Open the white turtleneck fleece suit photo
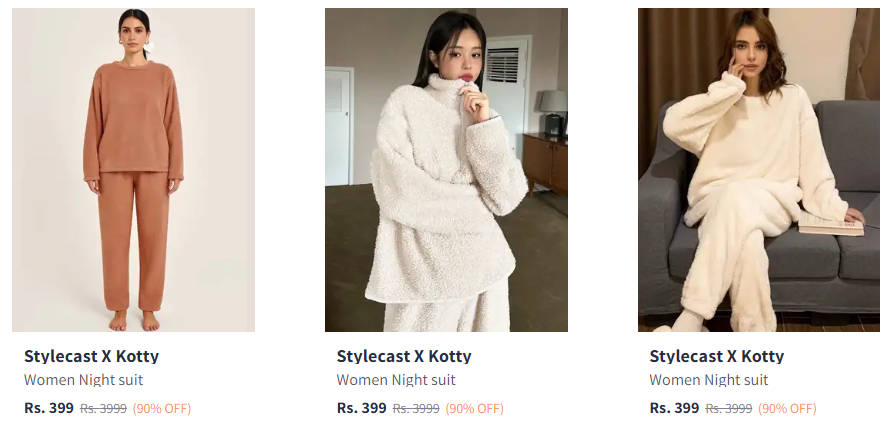 (446, 170)
